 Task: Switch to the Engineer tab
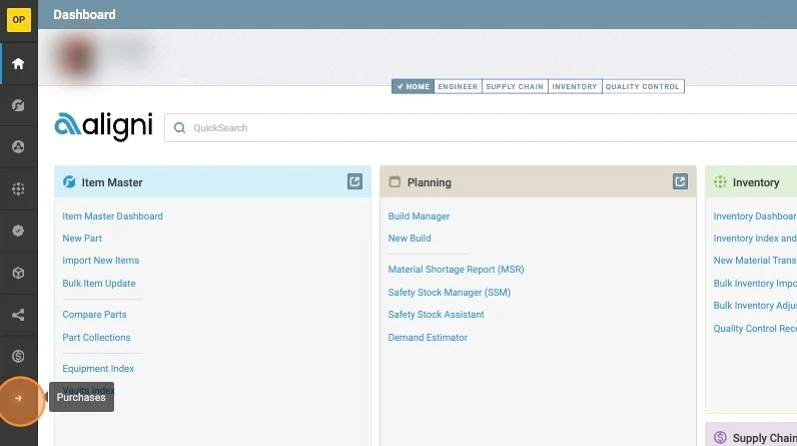pos(458,87)
